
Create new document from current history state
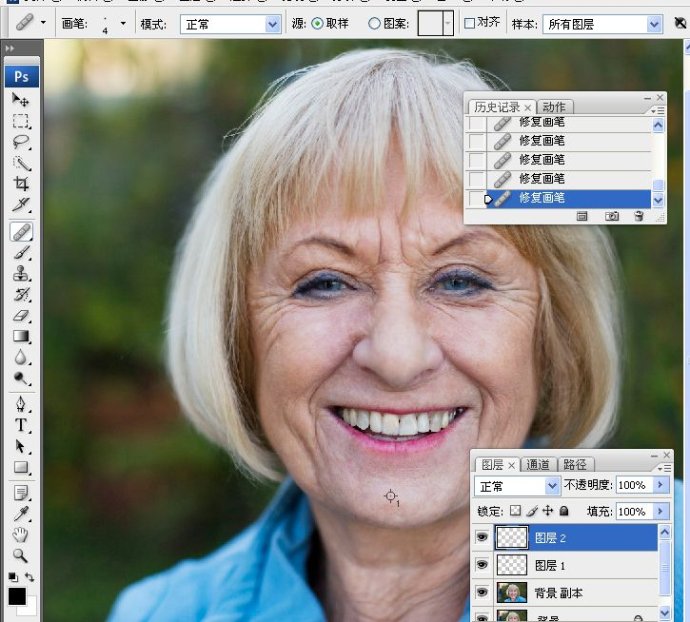pos(582,216)
